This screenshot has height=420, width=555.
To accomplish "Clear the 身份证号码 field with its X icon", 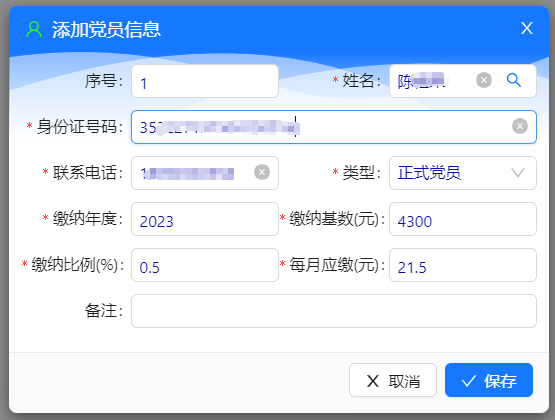I will pos(520,126).
